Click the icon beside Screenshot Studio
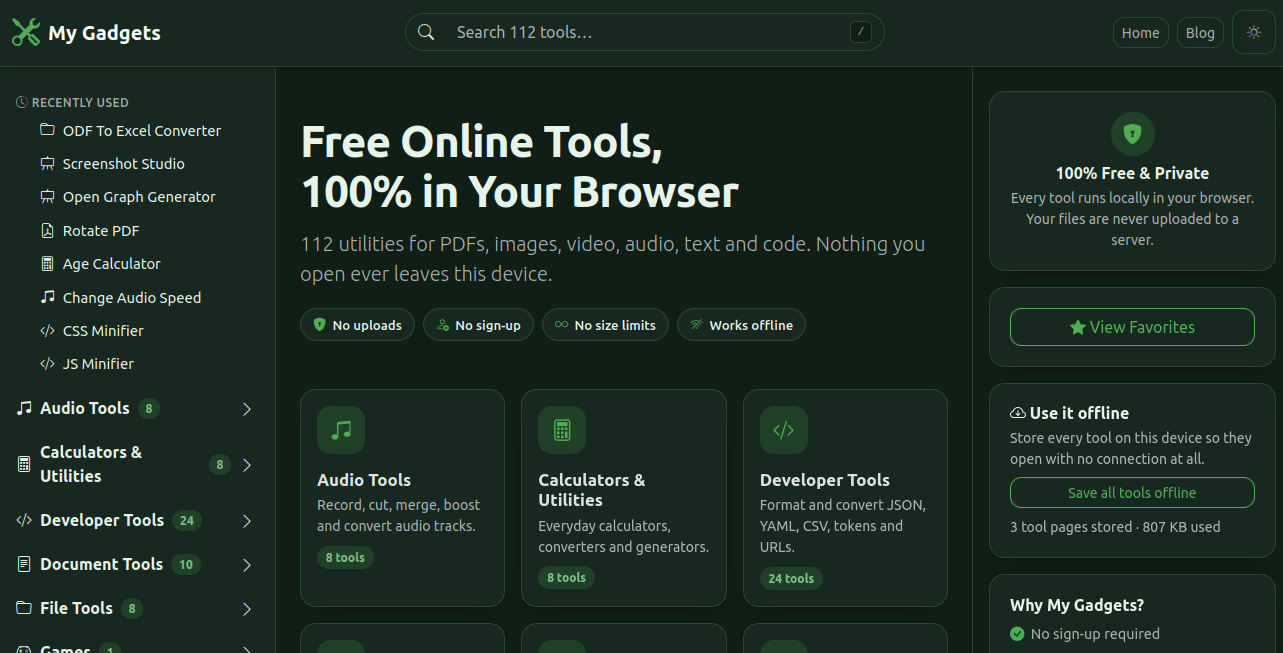The height and width of the screenshot is (653, 1283). point(47,163)
